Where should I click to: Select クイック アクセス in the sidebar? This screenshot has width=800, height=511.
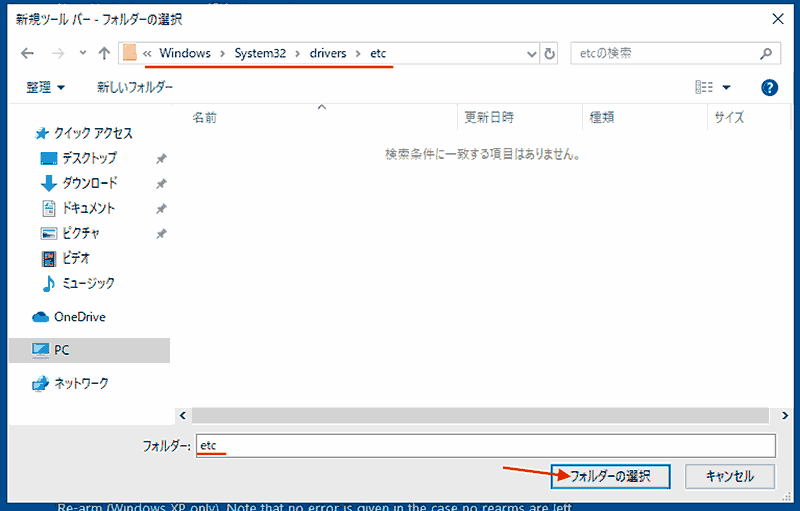93,134
